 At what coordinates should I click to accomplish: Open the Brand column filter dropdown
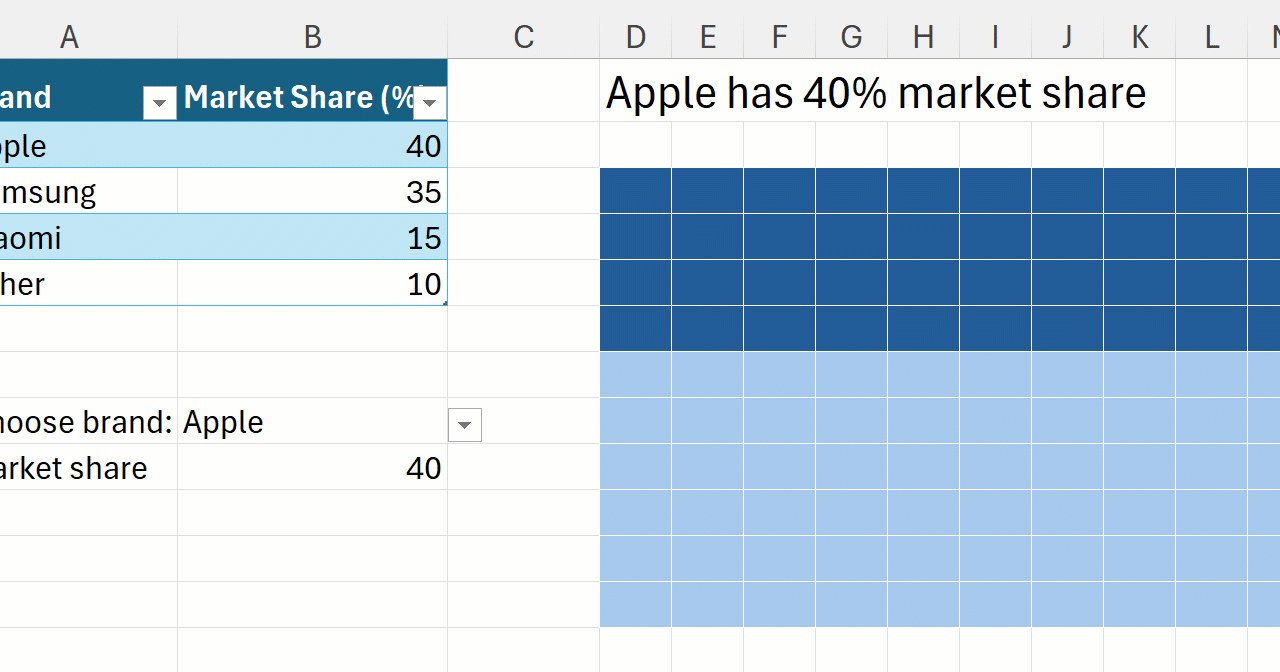click(160, 102)
